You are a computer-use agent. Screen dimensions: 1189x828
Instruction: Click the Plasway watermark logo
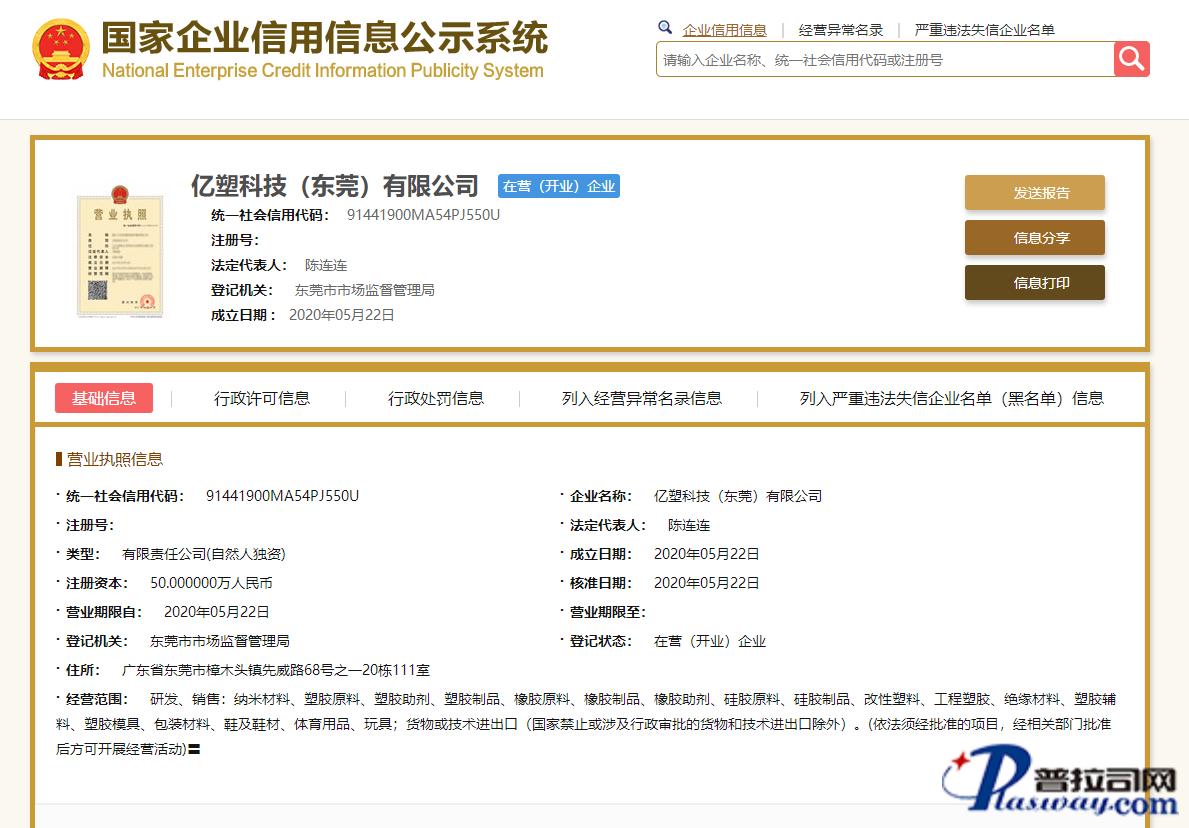tap(1060, 785)
